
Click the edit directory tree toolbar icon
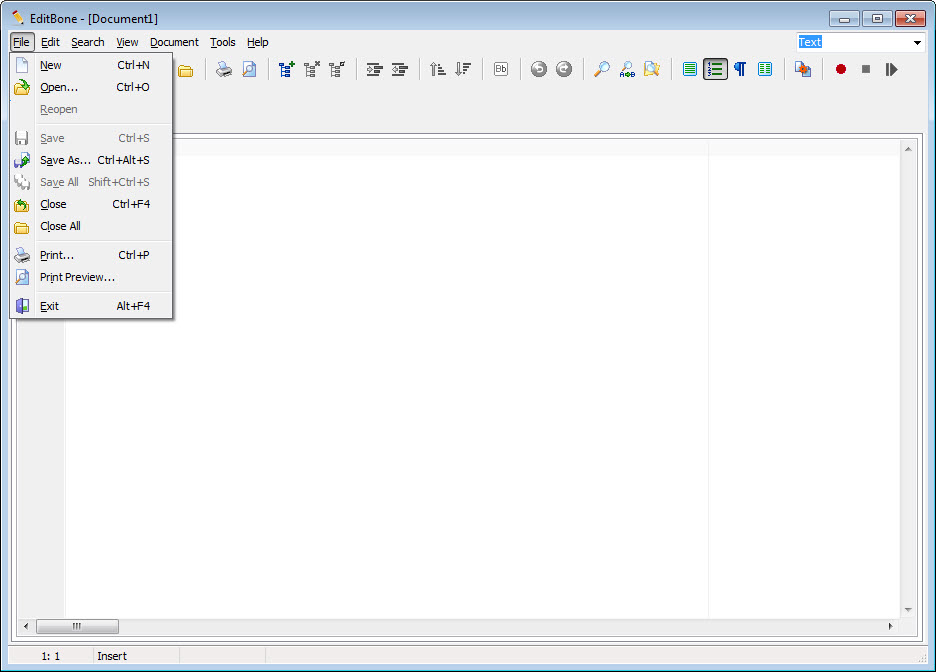337,70
